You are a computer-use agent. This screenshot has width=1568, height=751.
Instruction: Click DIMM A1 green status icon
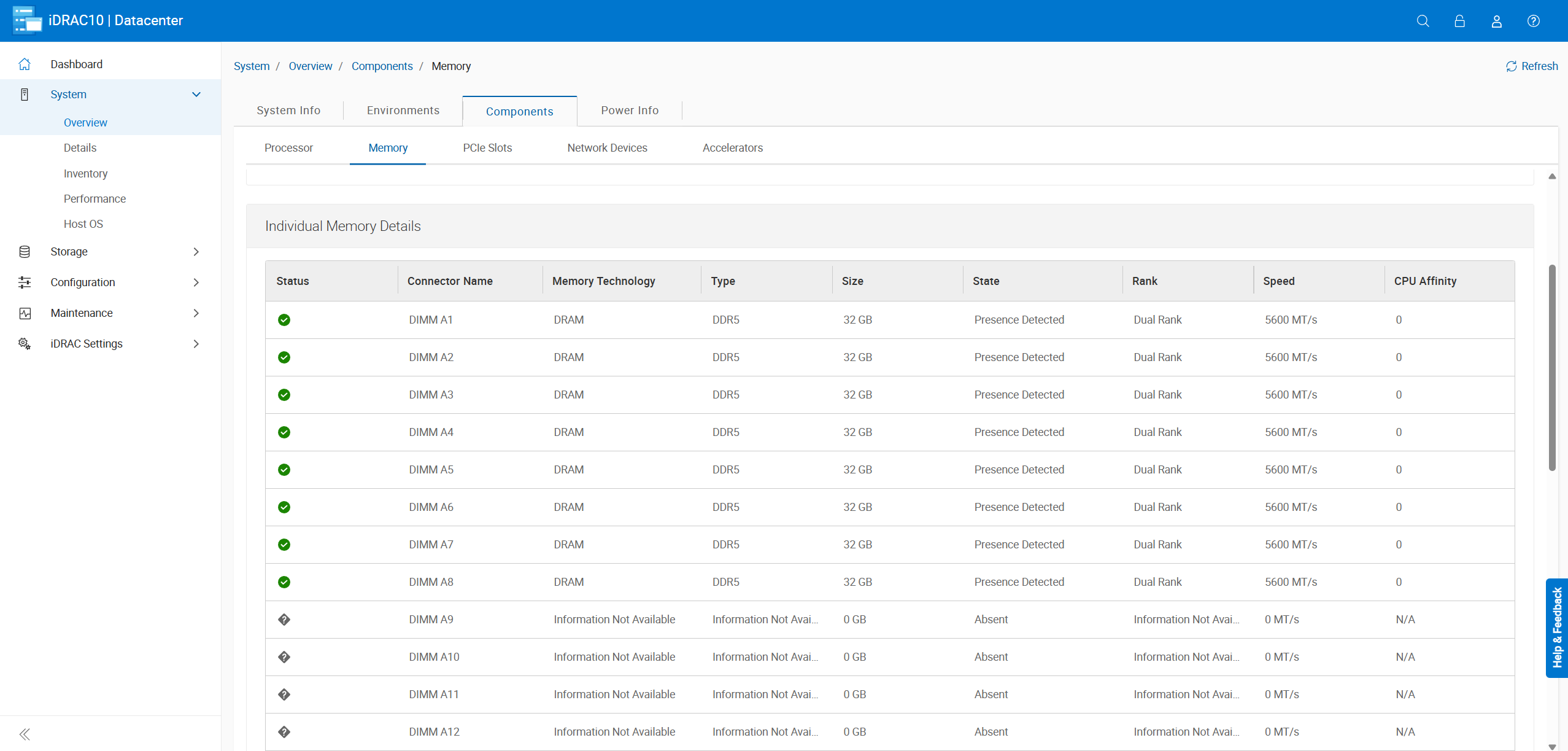pos(284,320)
